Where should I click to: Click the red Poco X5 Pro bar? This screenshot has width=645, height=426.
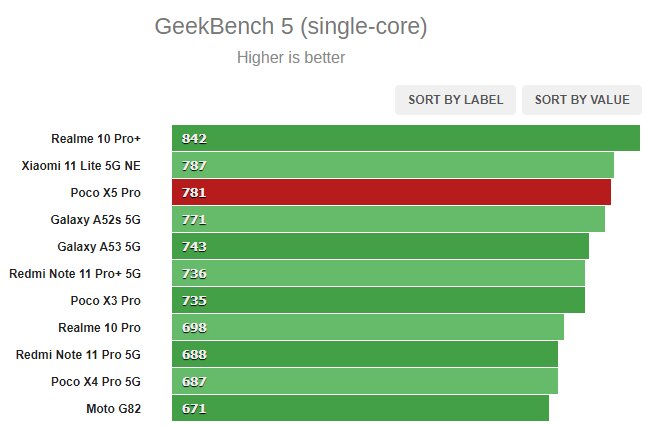tap(391, 192)
